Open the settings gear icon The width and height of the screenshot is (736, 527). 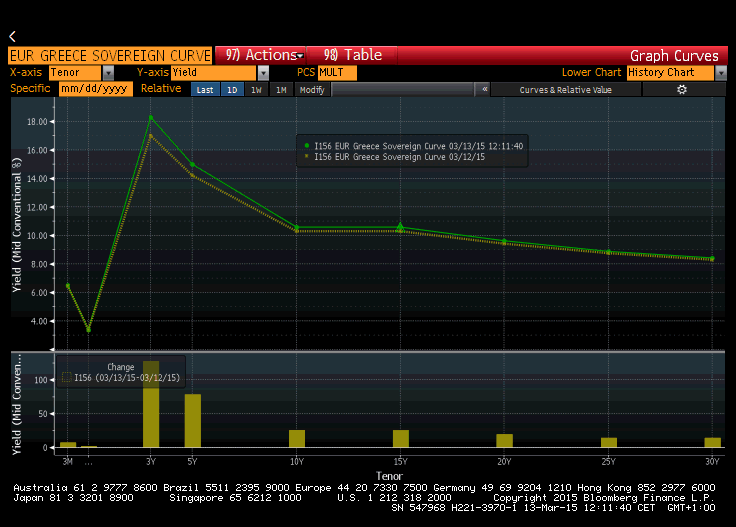tap(682, 90)
